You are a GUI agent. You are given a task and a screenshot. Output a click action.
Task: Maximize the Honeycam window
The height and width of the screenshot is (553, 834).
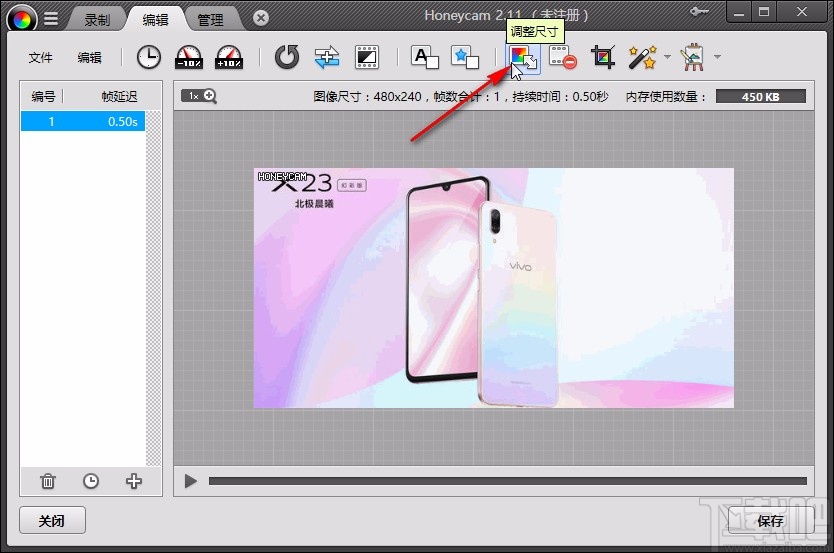coord(764,12)
